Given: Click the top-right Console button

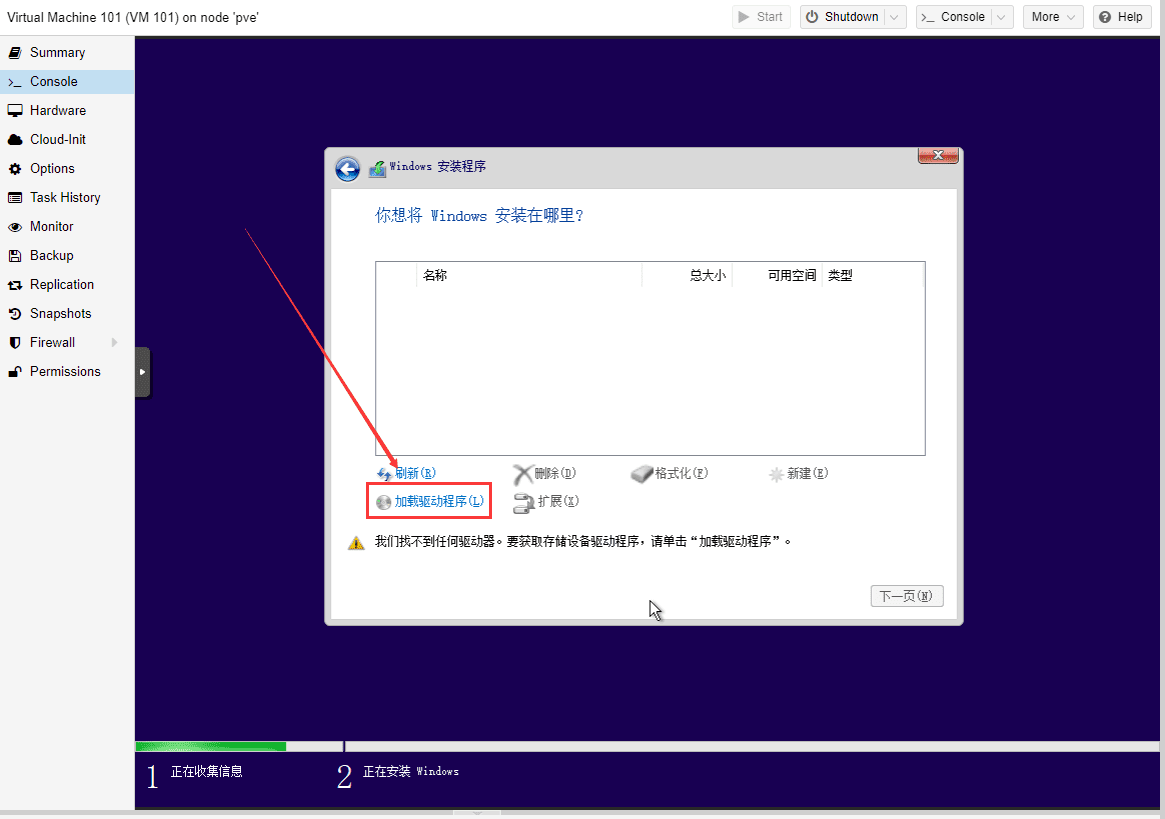Looking at the screenshot, I should click(954, 17).
